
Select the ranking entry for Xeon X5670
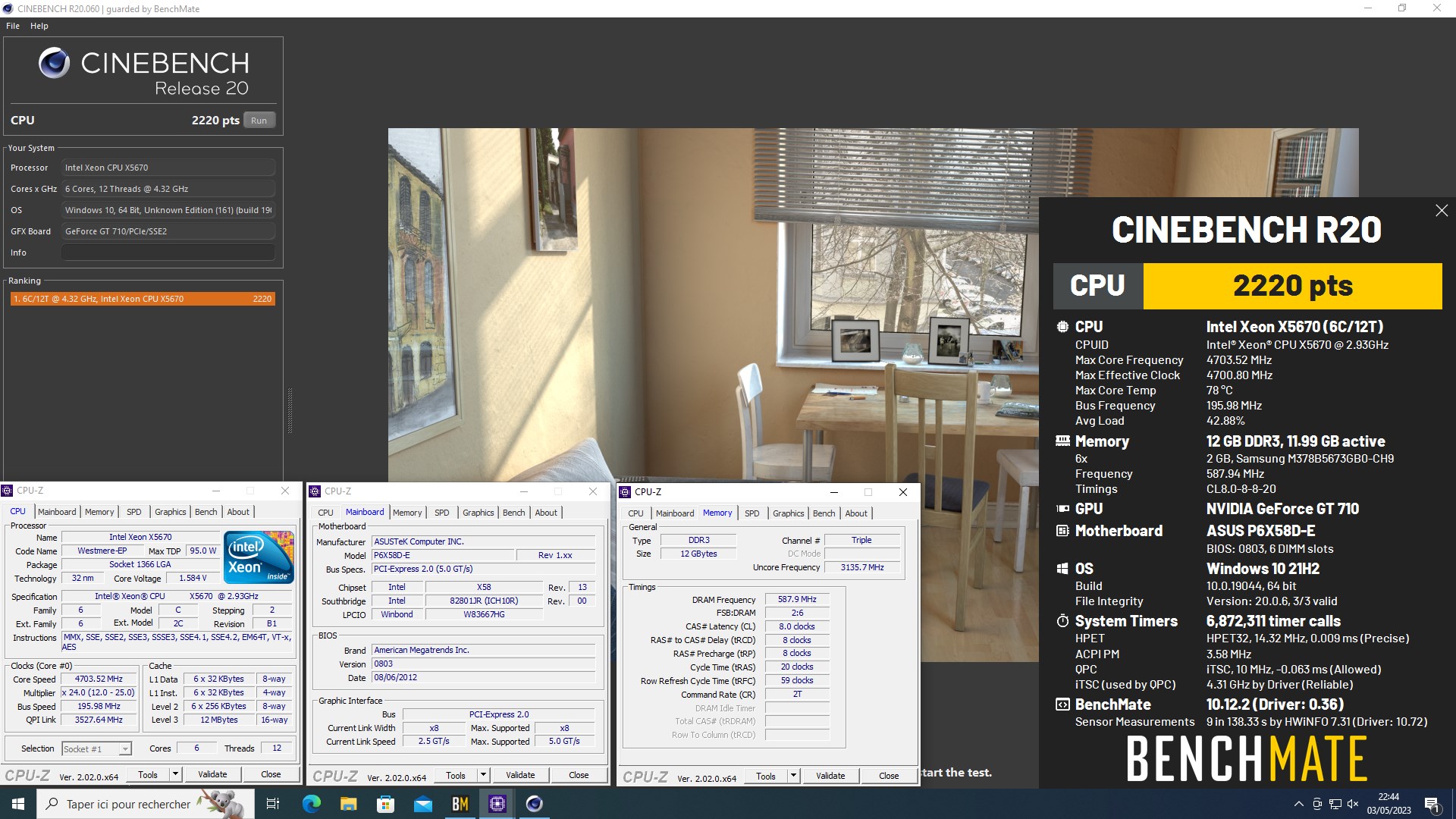143,299
